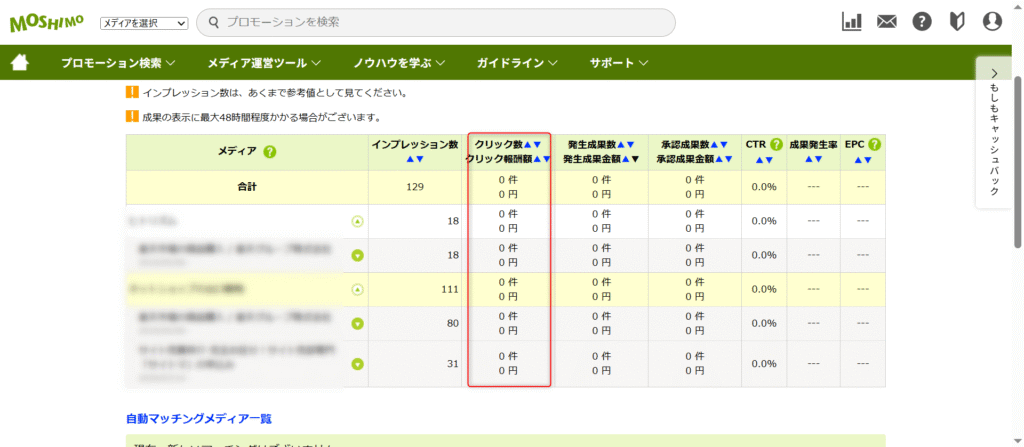Open the ノウハウを学ぶ menu
Screen dimensions: 1024x447
[x=399, y=63]
